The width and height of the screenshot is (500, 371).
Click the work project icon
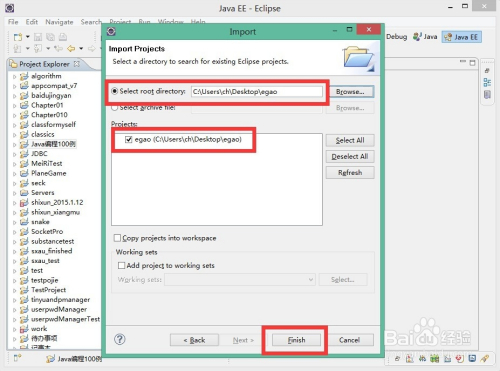pos(24,329)
